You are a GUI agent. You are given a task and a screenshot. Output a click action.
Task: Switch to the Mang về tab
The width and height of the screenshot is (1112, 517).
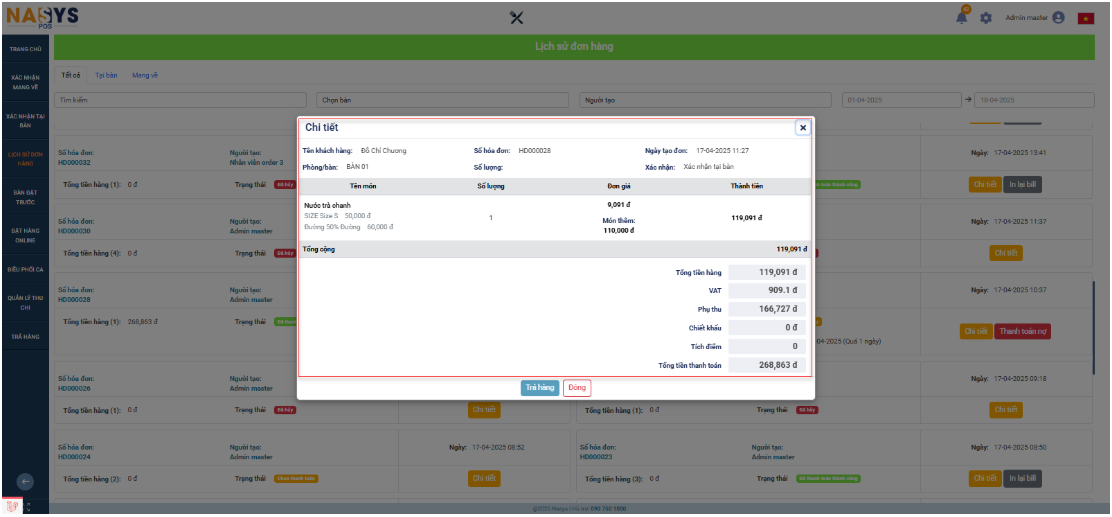145,75
